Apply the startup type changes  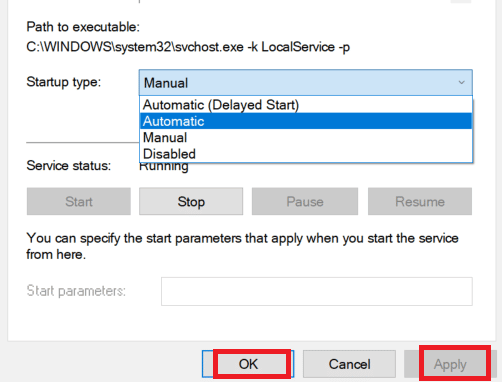450,364
